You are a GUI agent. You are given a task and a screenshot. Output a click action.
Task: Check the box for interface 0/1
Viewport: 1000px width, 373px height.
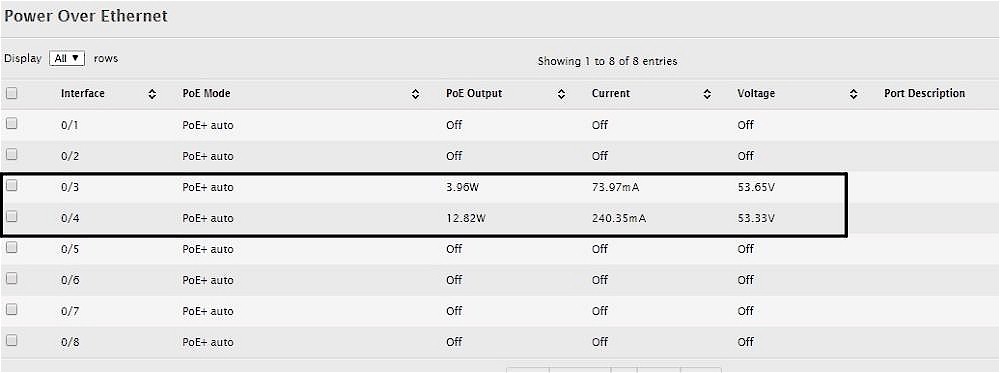[11, 124]
